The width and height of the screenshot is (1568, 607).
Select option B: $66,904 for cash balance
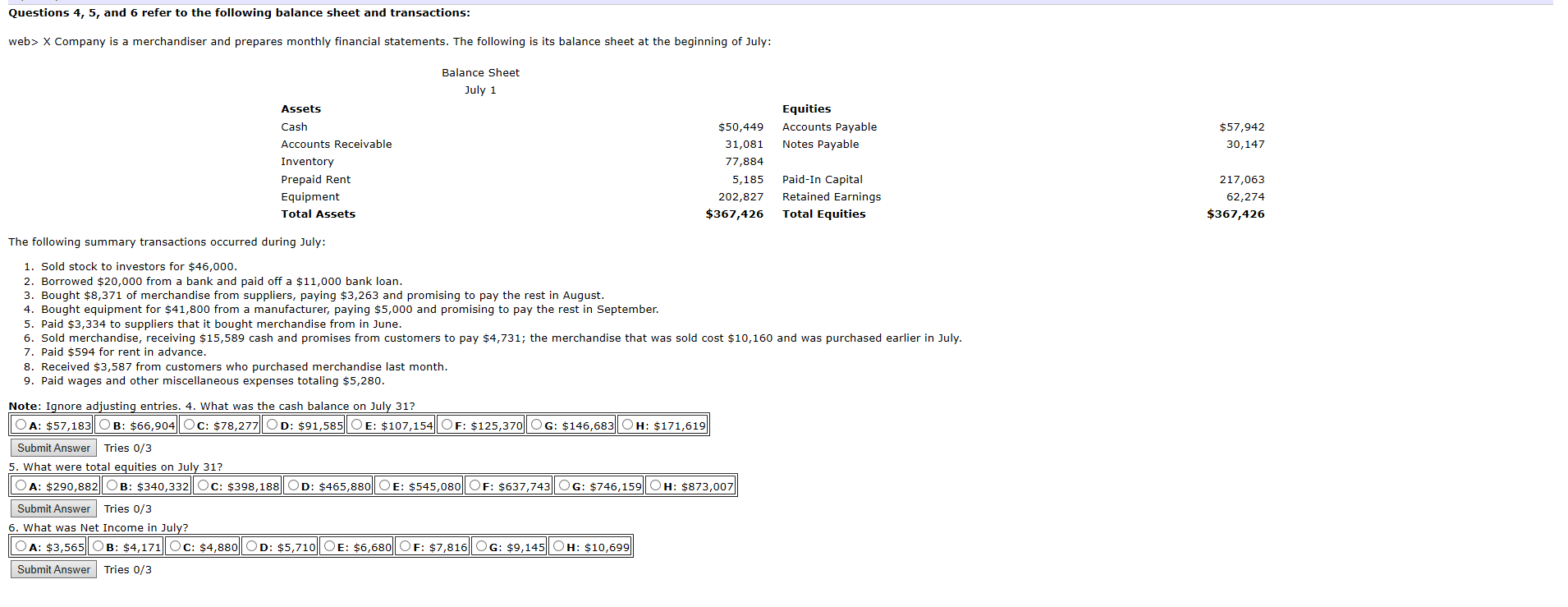pos(105,425)
